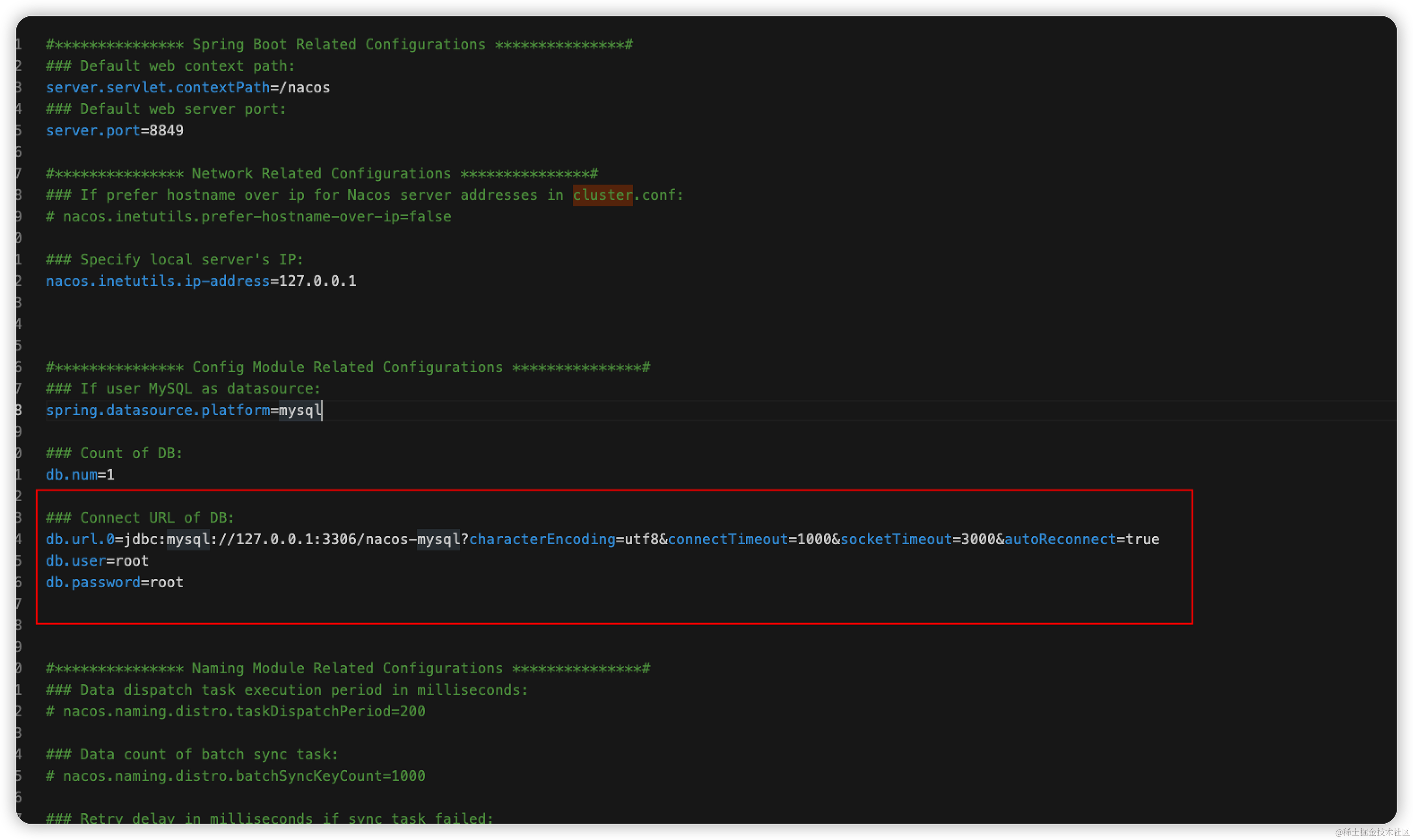Click characterEncoding parameter in JDBC URL
This screenshot has height=840, width=1413.
click(542, 540)
